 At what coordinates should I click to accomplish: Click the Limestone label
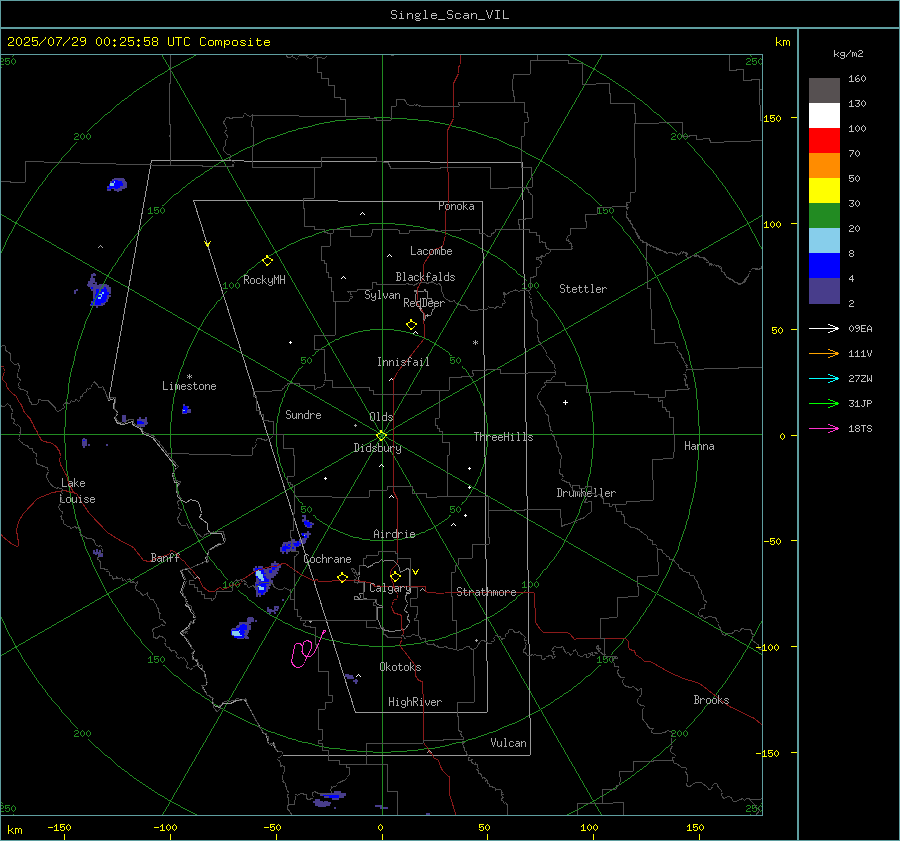[x=189, y=386]
